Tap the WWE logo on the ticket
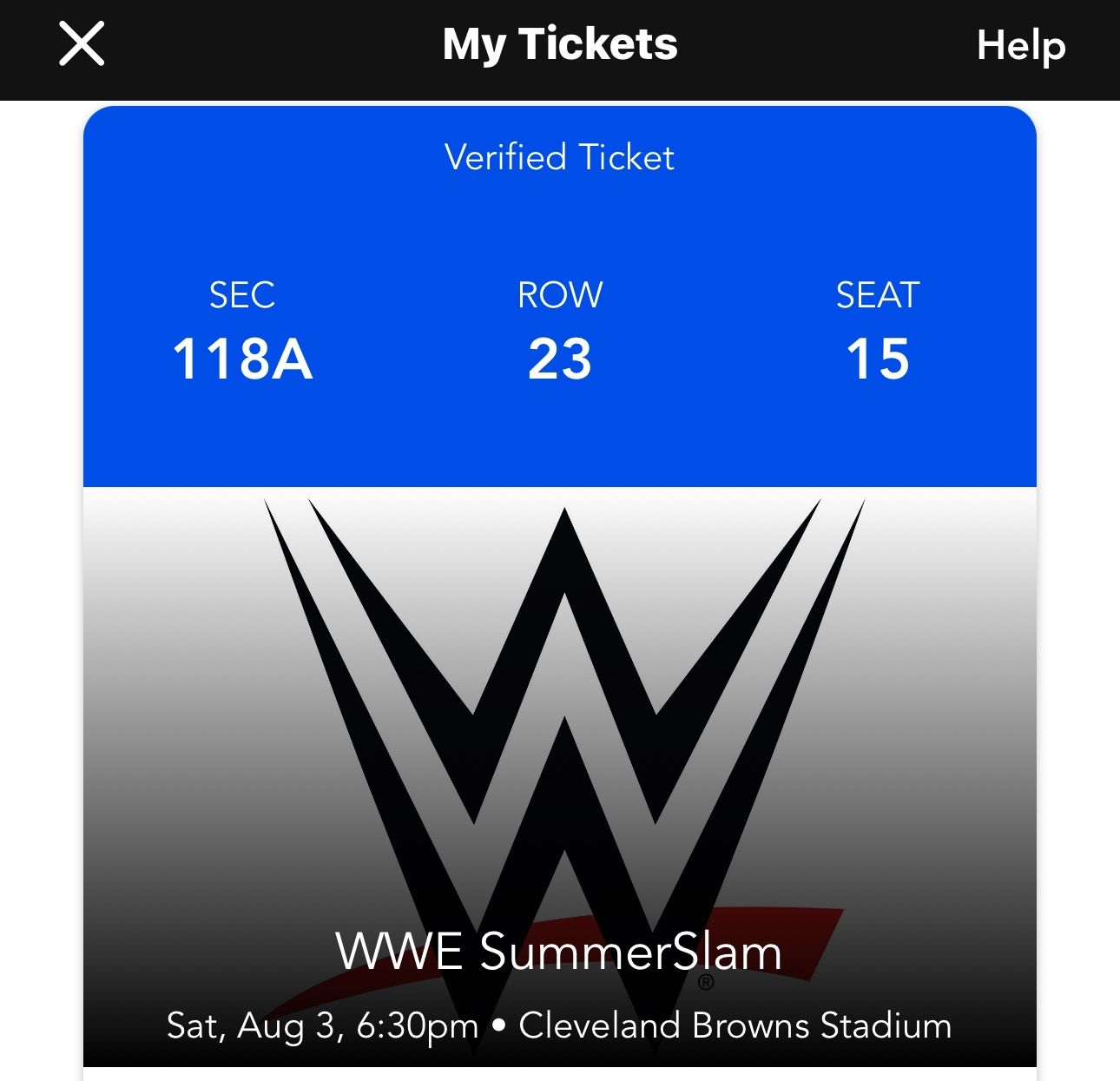Image resolution: width=1120 pixels, height=1081 pixels. tap(560, 712)
